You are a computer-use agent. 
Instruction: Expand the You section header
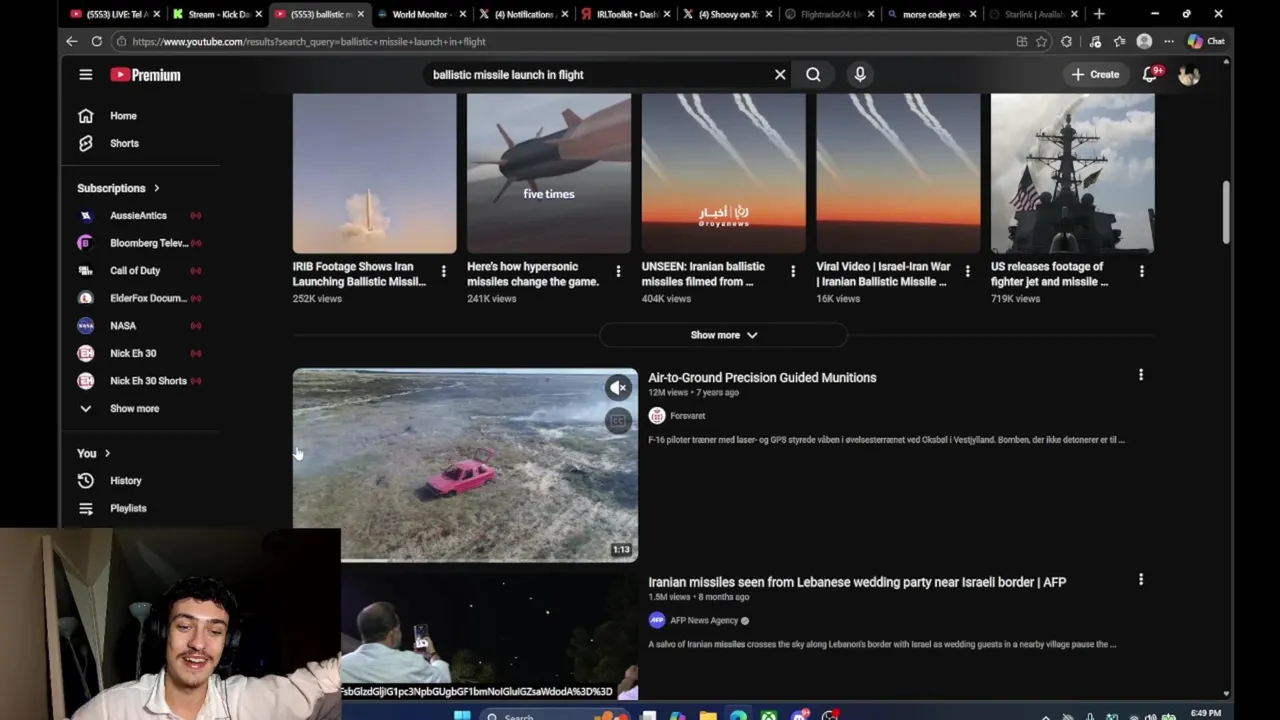94,453
